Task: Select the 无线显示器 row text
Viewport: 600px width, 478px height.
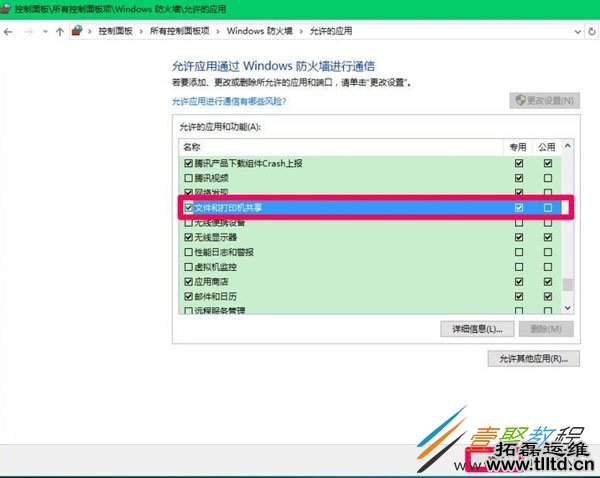Action: point(215,237)
